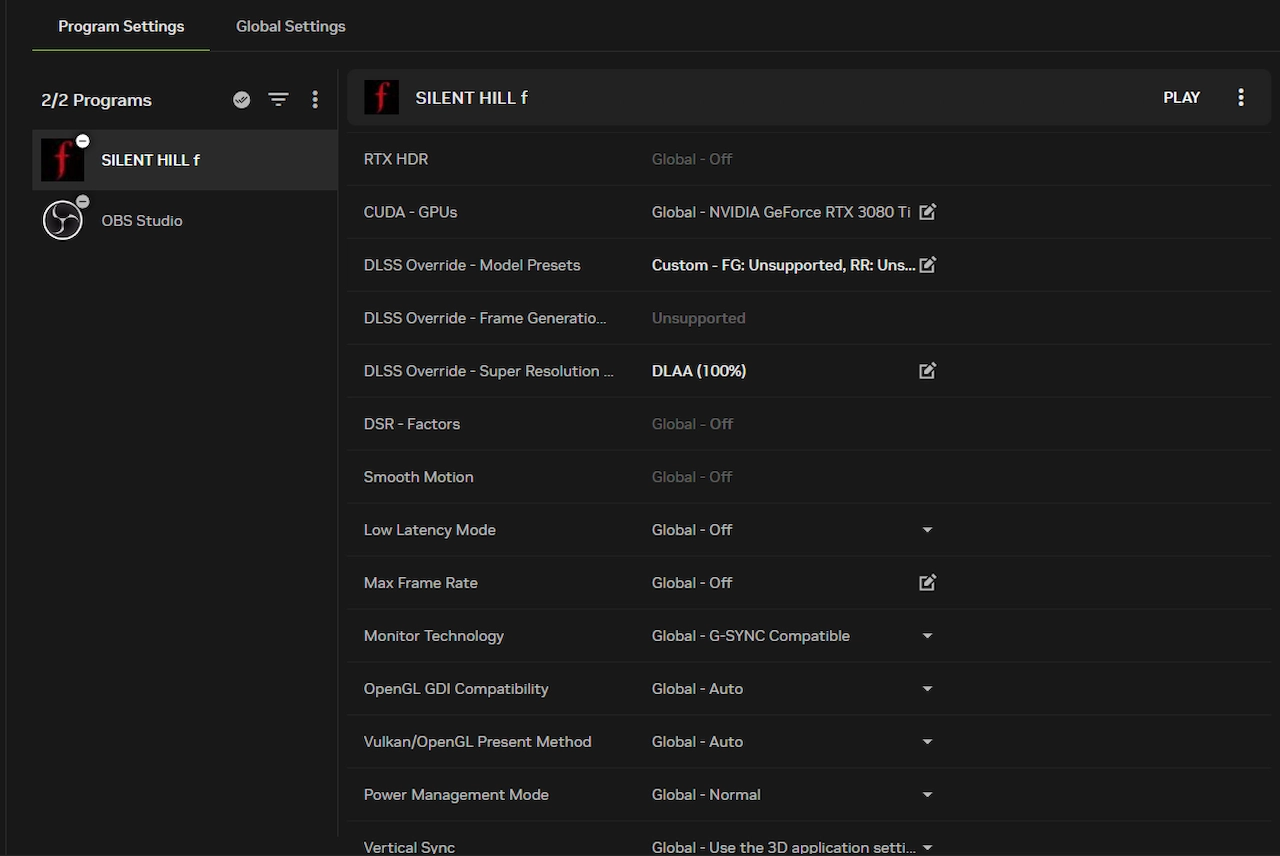The width and height of the screenshot is (1280, 856).
Task: Select OBS Studio in the programs list
Action: [x=141, y=221]
